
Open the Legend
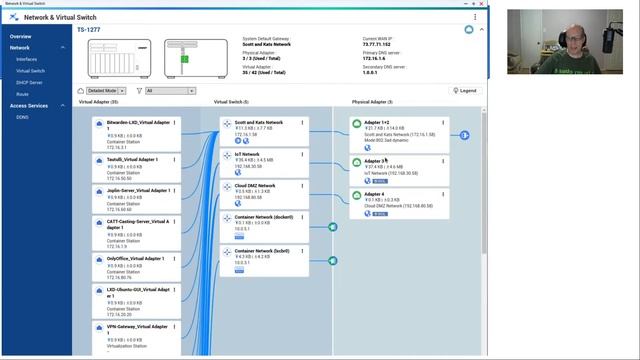click(465, 91)
